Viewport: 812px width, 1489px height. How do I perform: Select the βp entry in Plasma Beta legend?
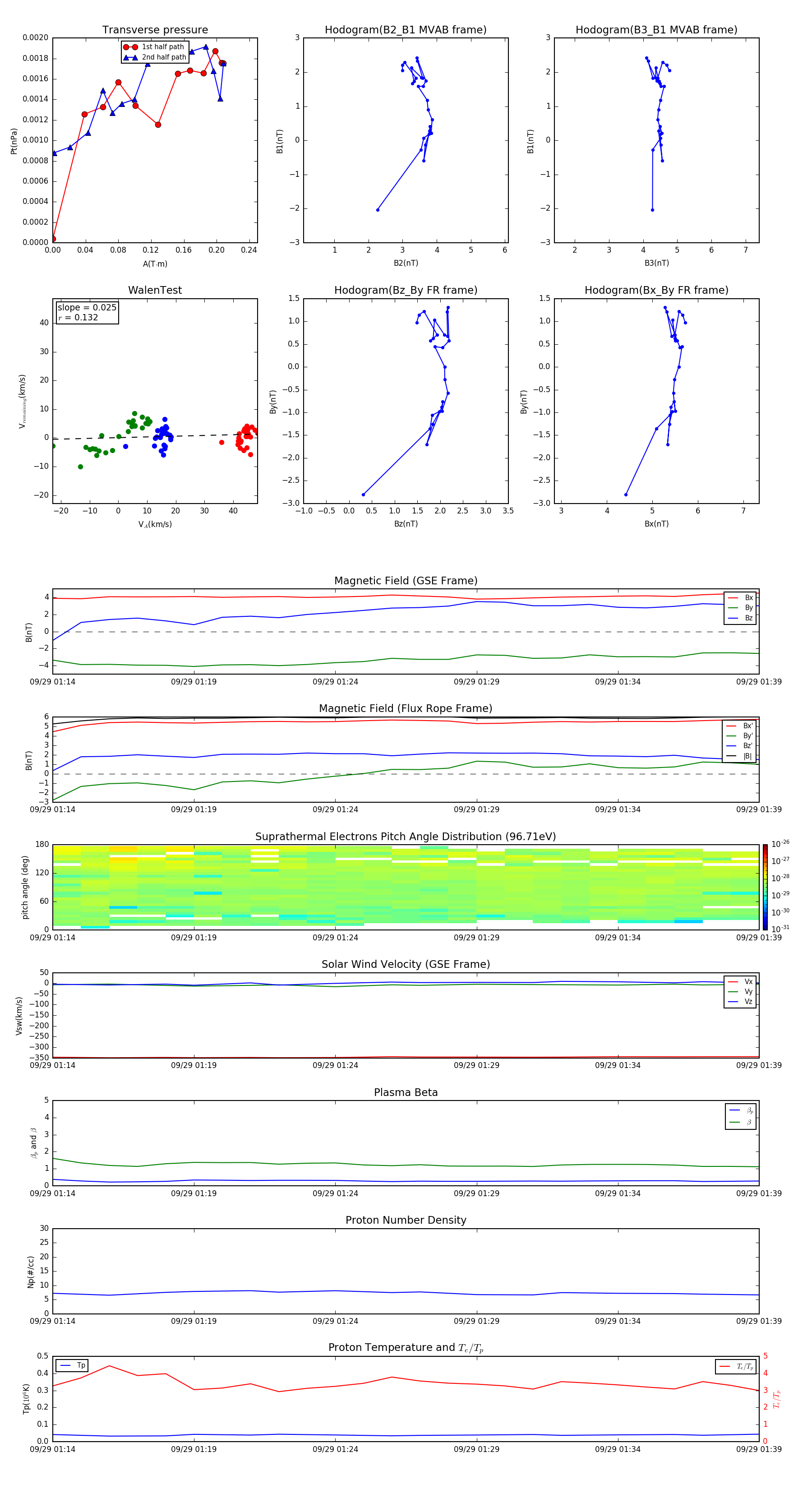(x=742, y=1110)
